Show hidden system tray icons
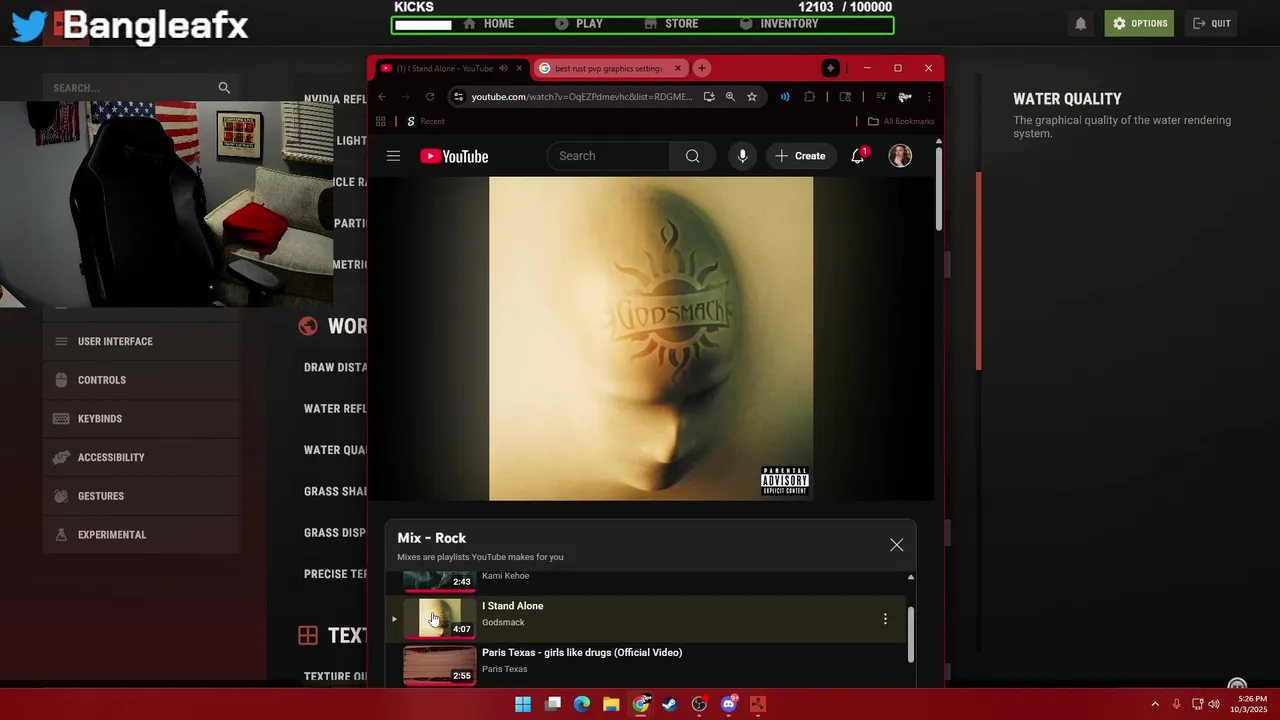Screen dimensions: 1280x720 click(x=1155, y=704)
